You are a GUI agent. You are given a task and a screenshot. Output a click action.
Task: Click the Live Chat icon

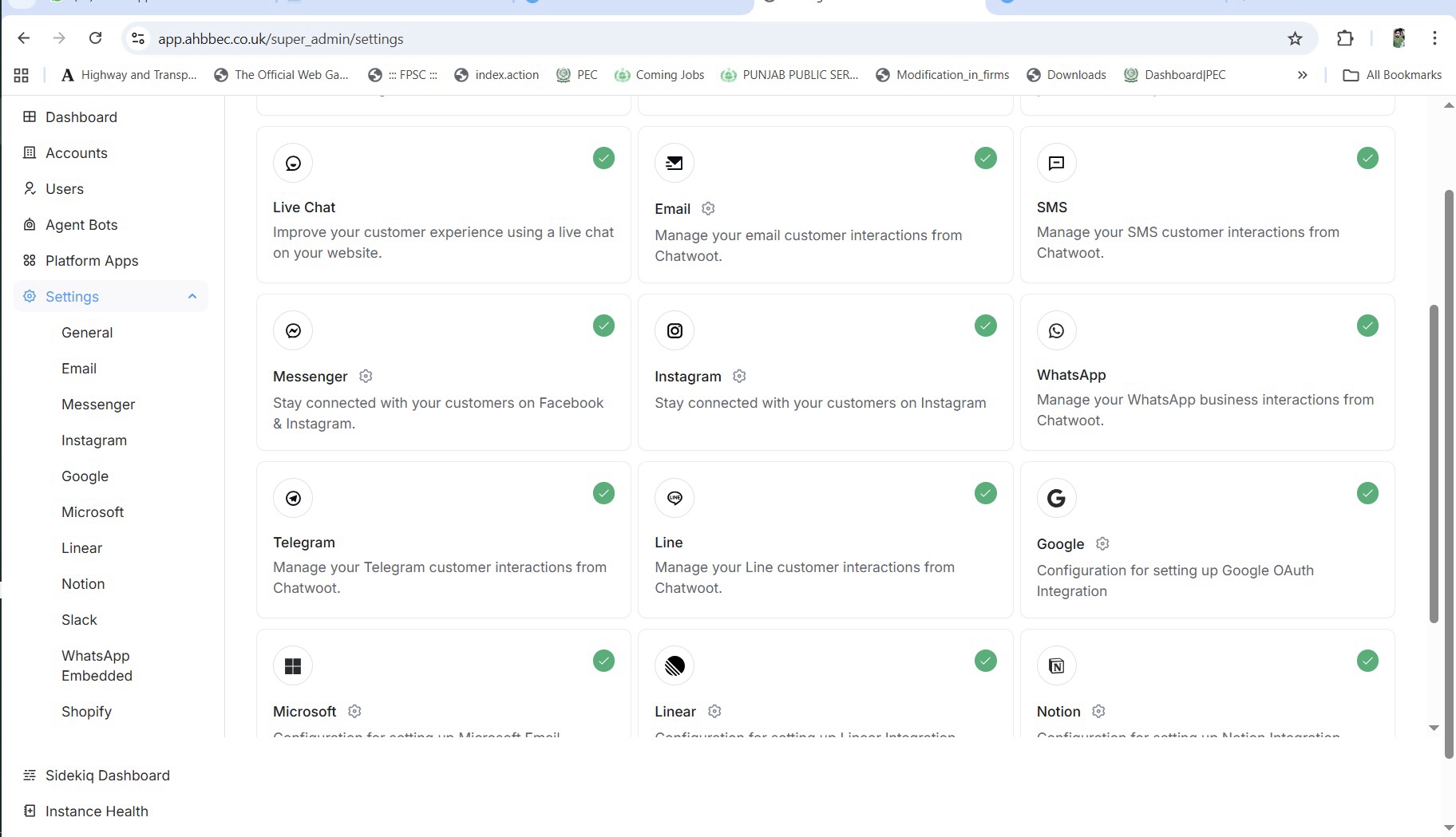coord(293,163)
